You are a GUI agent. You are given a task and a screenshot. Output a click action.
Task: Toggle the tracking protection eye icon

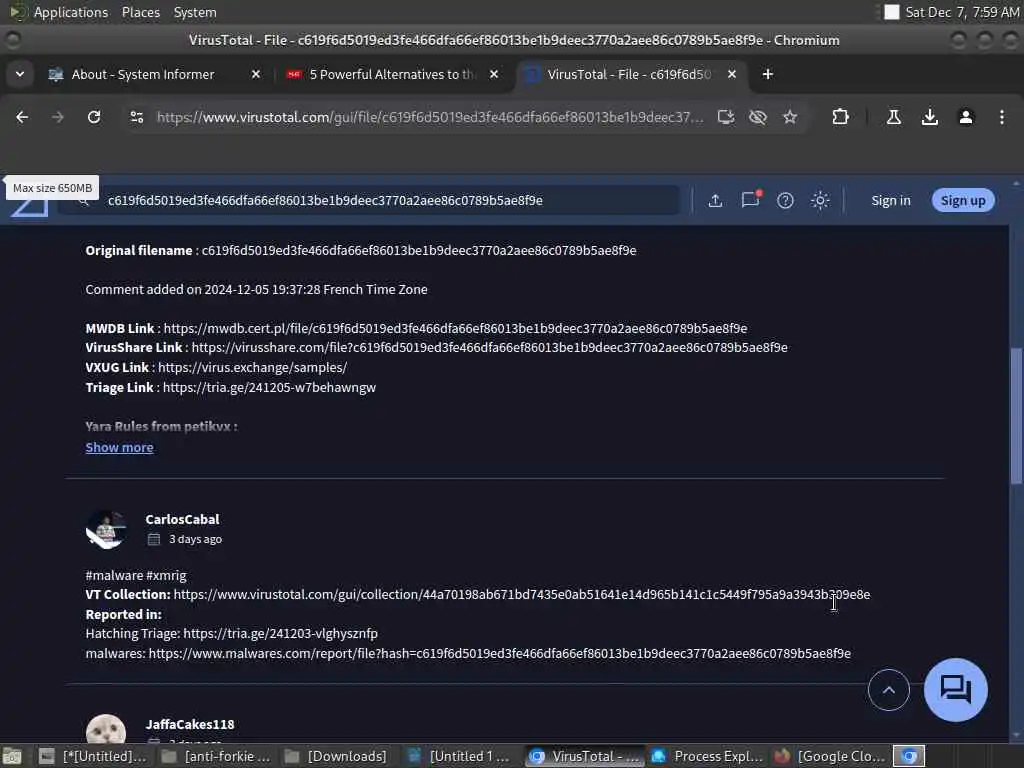coord(758,117)
